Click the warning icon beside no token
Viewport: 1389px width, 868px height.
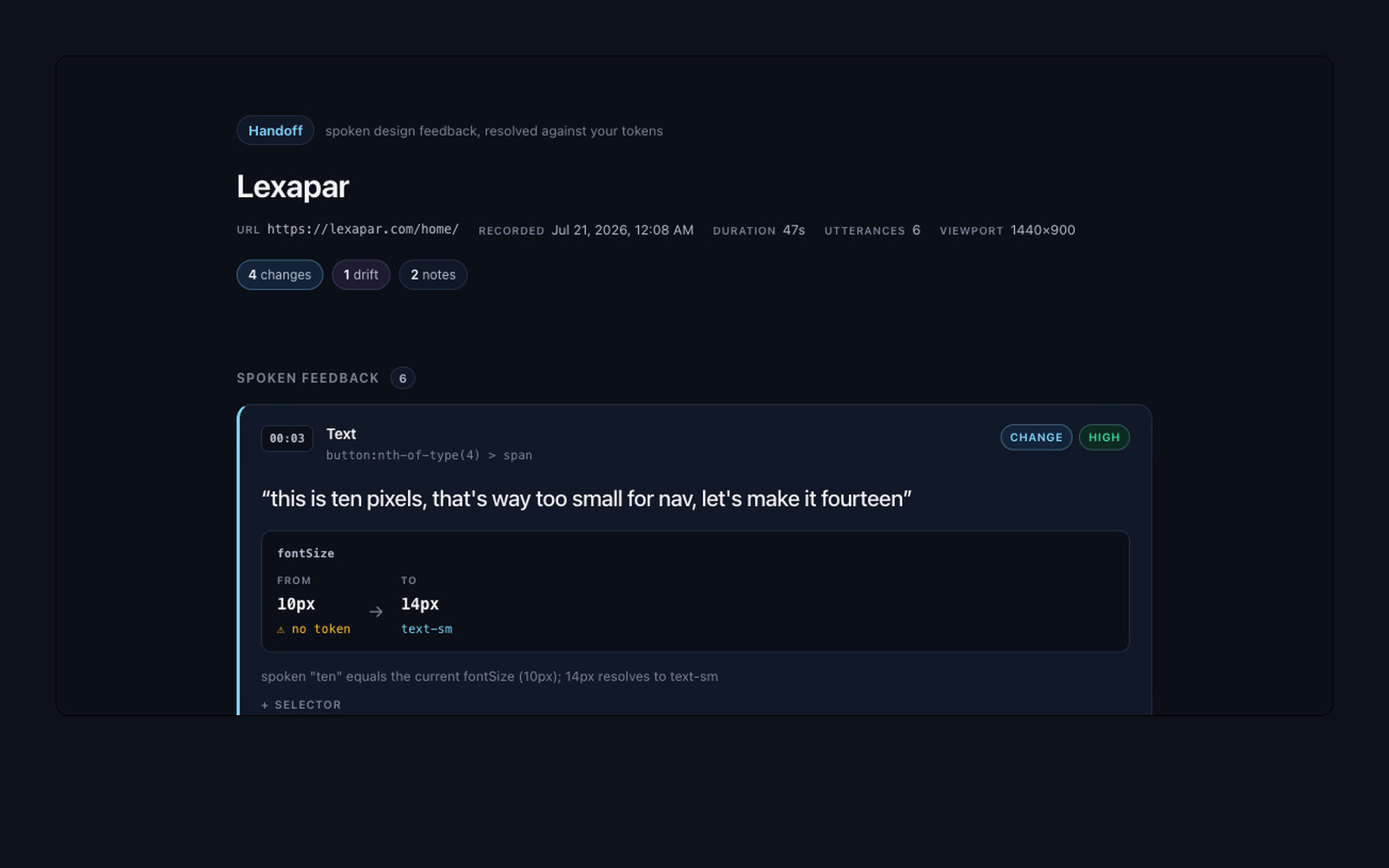(280, 629)
